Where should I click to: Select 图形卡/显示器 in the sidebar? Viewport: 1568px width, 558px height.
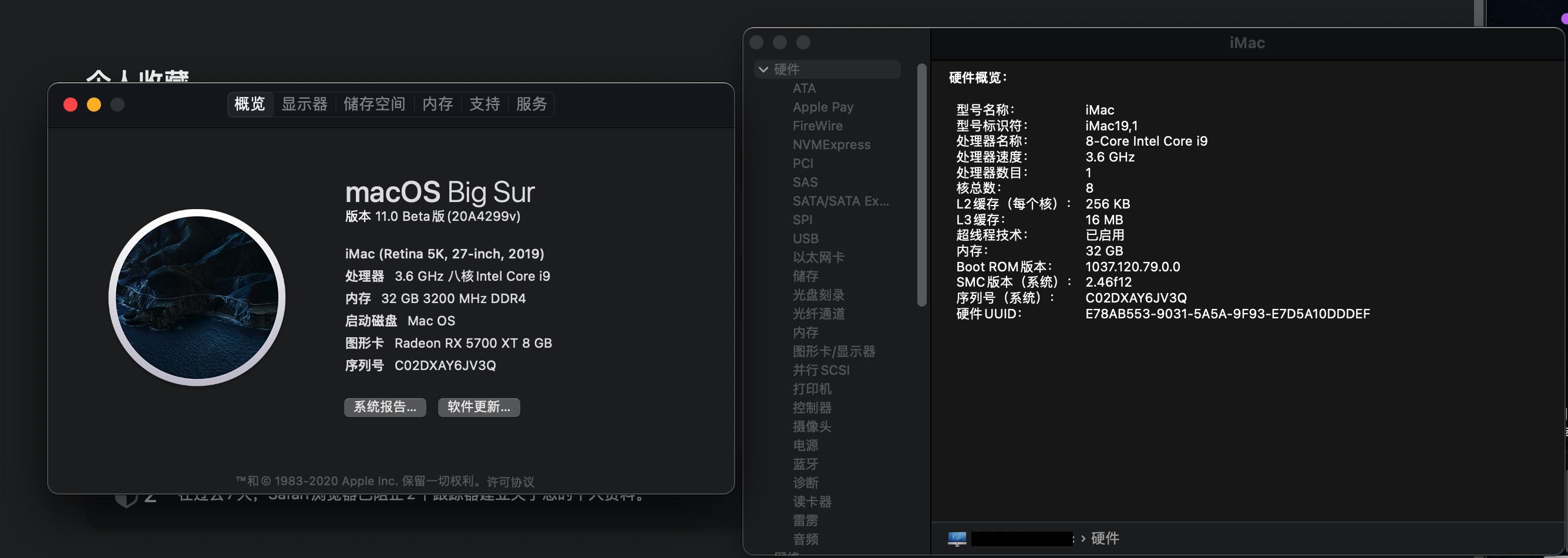click(x=834, y=352)
